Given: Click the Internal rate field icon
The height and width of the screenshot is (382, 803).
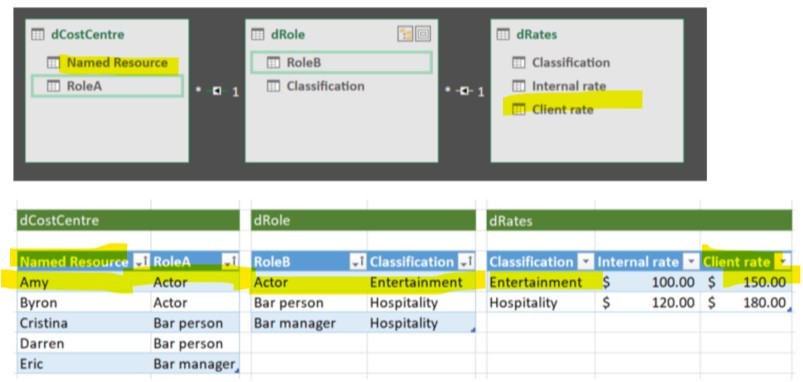Looking at the screenshot, I should (x=519, y=86).
